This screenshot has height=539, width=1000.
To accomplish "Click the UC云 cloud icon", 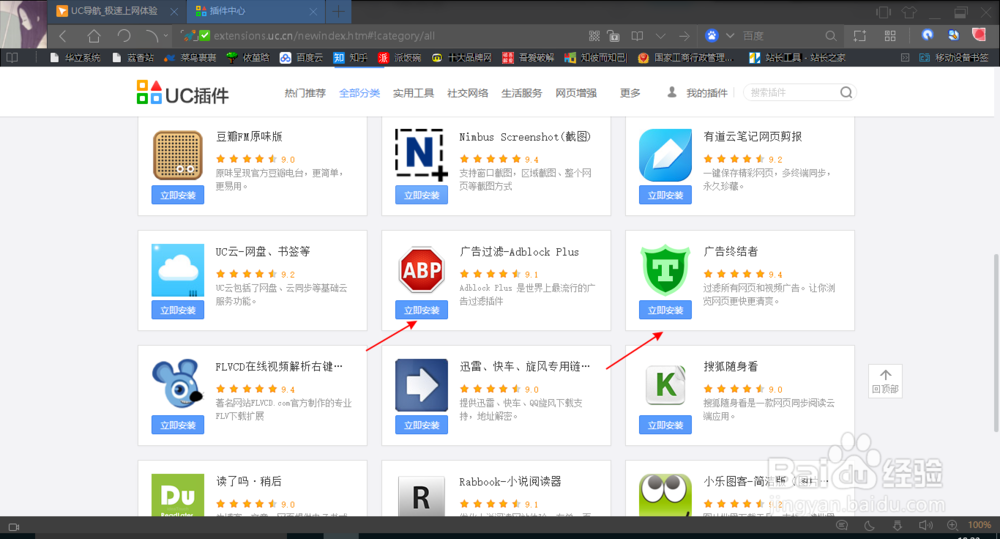I will click(x=178, y=270).
